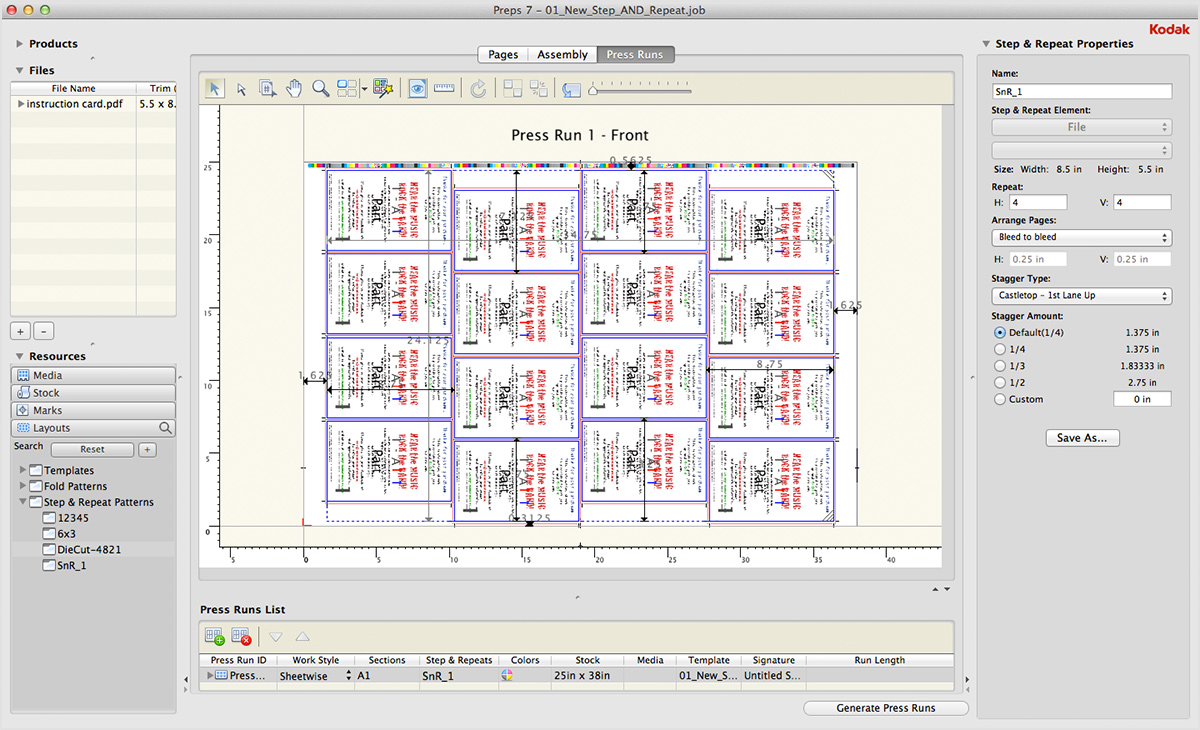Click the ruler measure tool icon
Image resolution: width=1200 pixels, height=730 pixels.
445,89
